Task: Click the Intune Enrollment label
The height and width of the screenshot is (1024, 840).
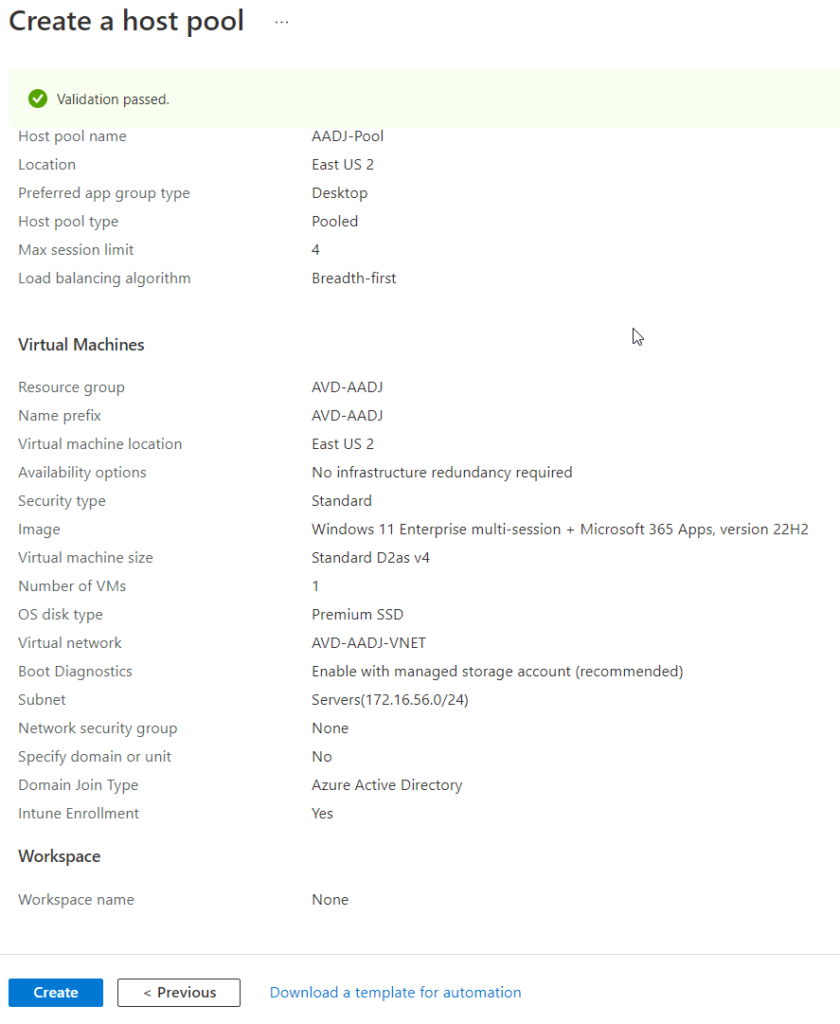Action: [x=78, y=813]
